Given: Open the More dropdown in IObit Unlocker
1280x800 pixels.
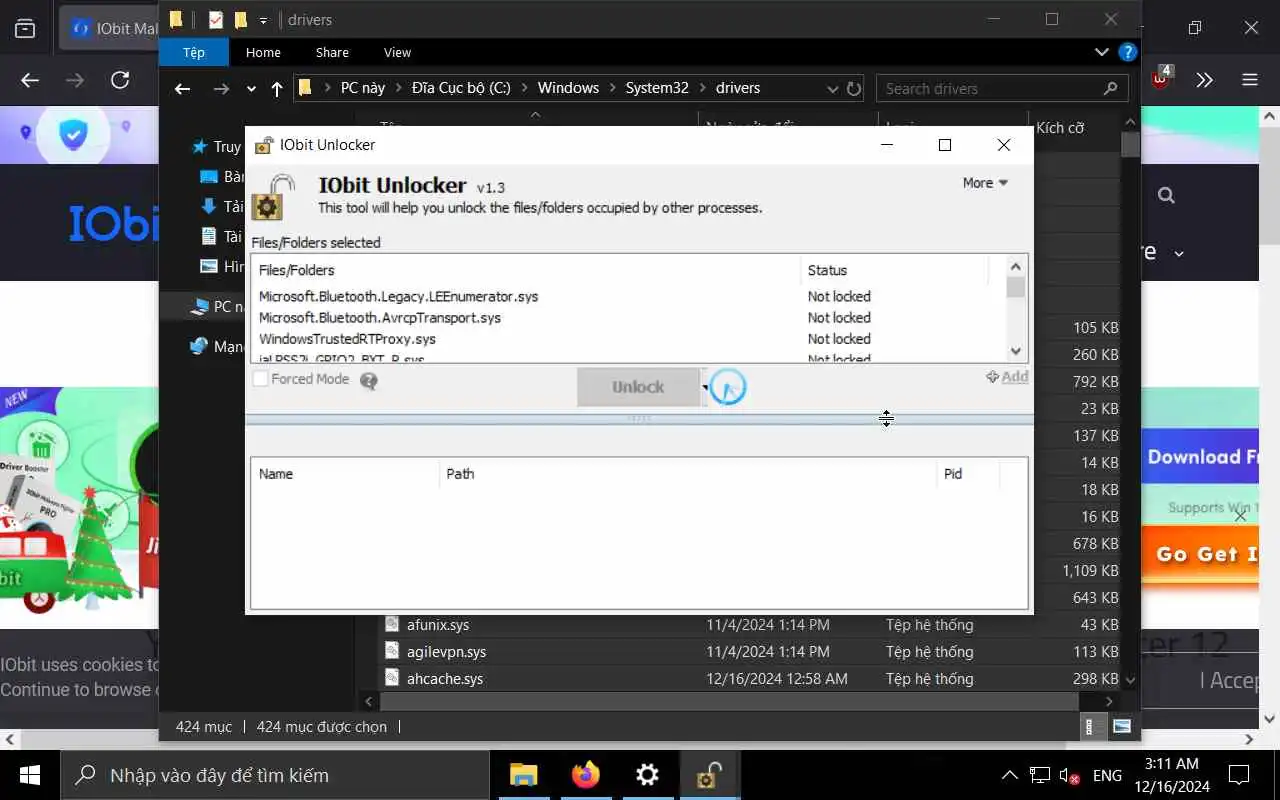Looking at the screenshot, I should (985, 183).
